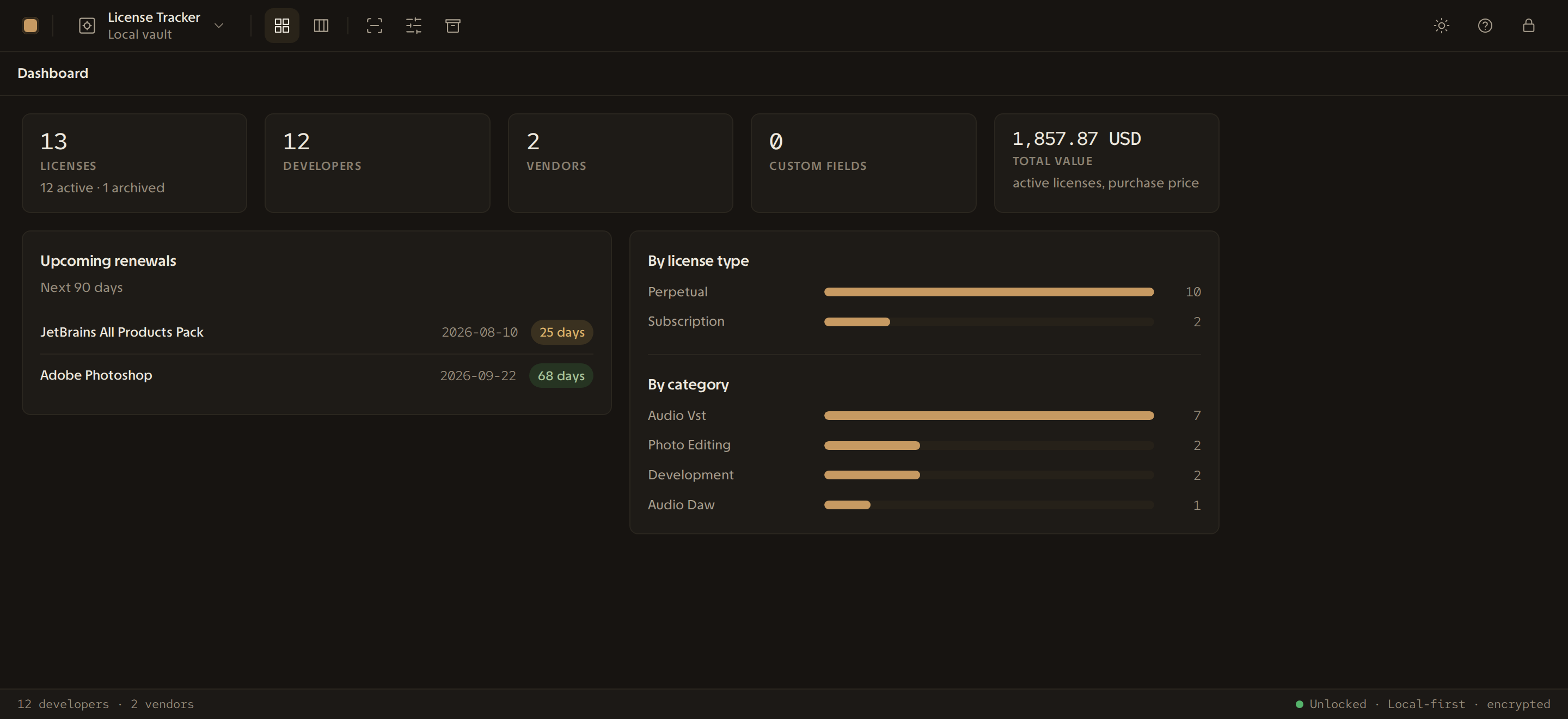The width and height of the screenshot is (1568, 719).
Task: Select the Audio Vst label
Action: pos(677,415)
